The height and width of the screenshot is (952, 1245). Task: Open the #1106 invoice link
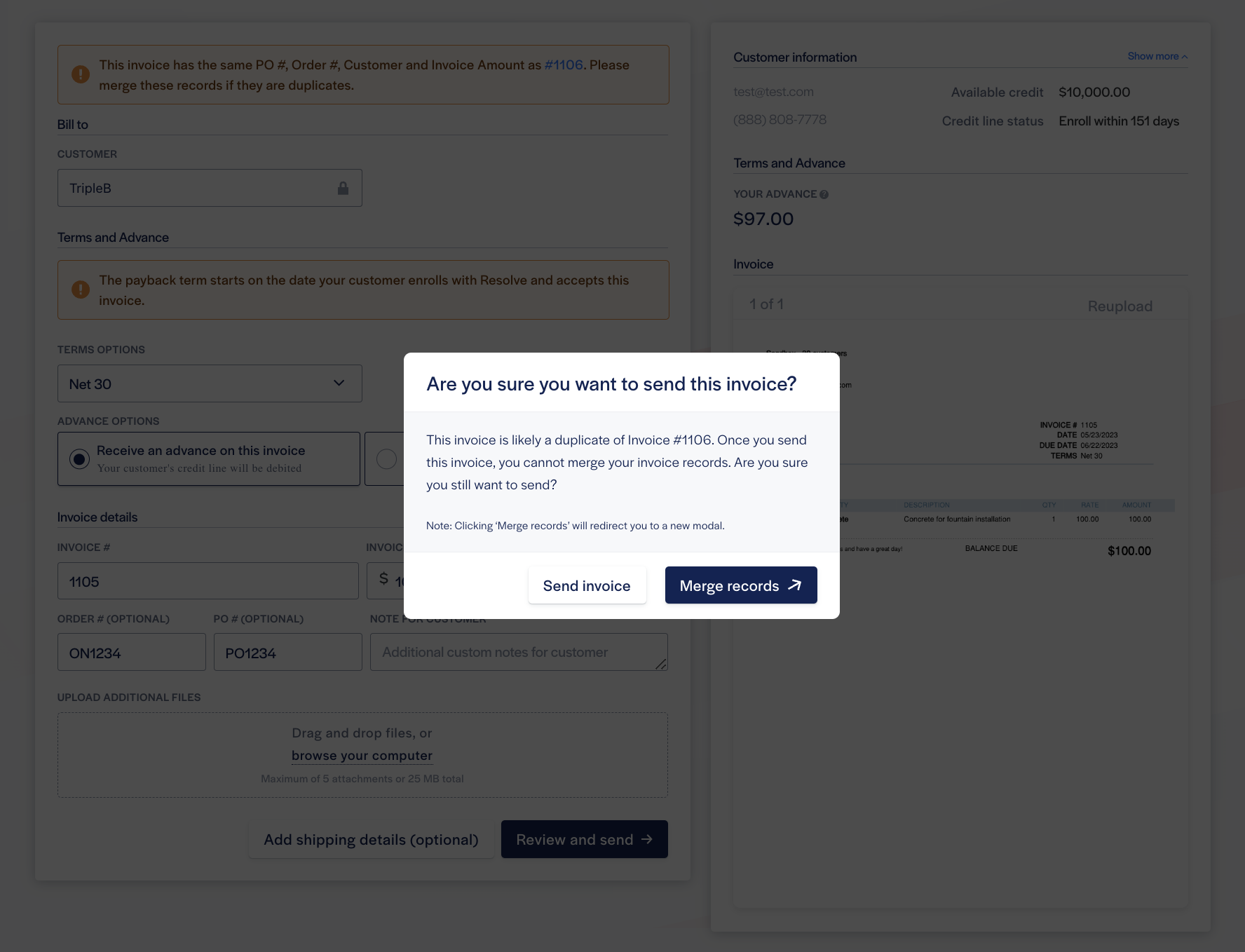tap(564, 64)
